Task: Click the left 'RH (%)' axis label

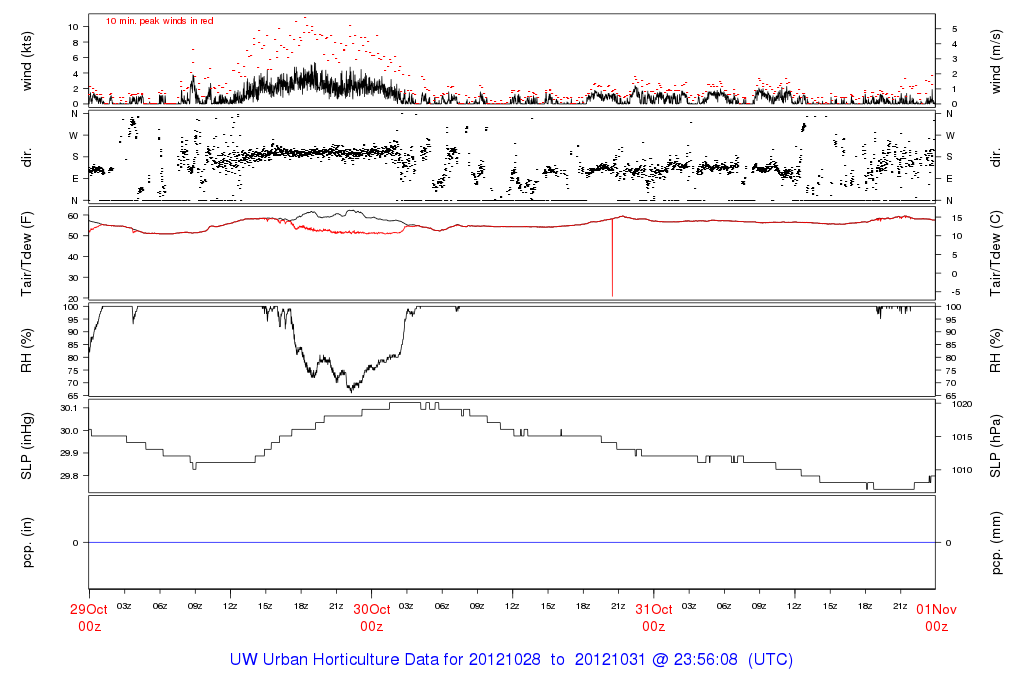Action: pos(27,351)
